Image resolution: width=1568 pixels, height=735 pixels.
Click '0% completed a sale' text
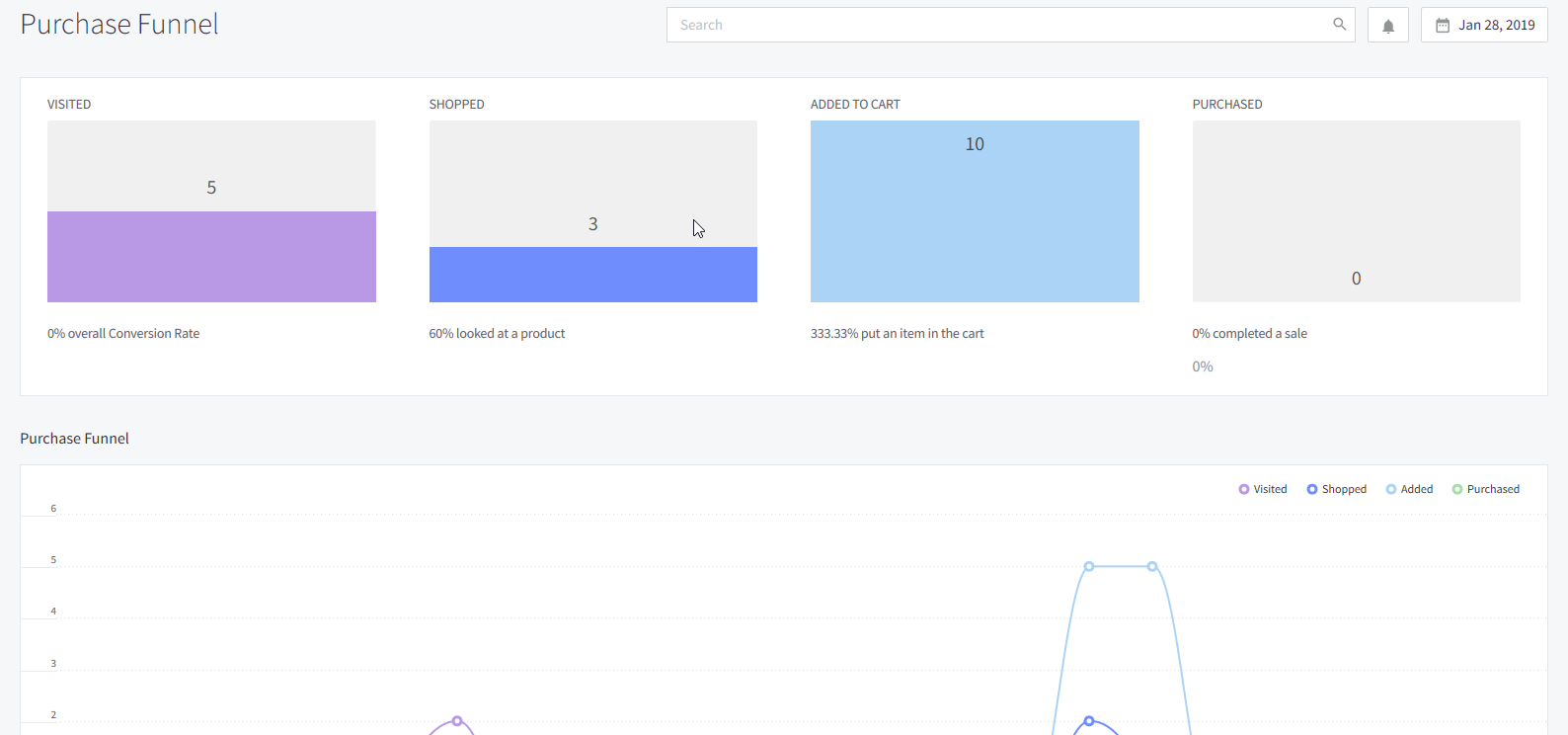click(x=1250, y=334)
